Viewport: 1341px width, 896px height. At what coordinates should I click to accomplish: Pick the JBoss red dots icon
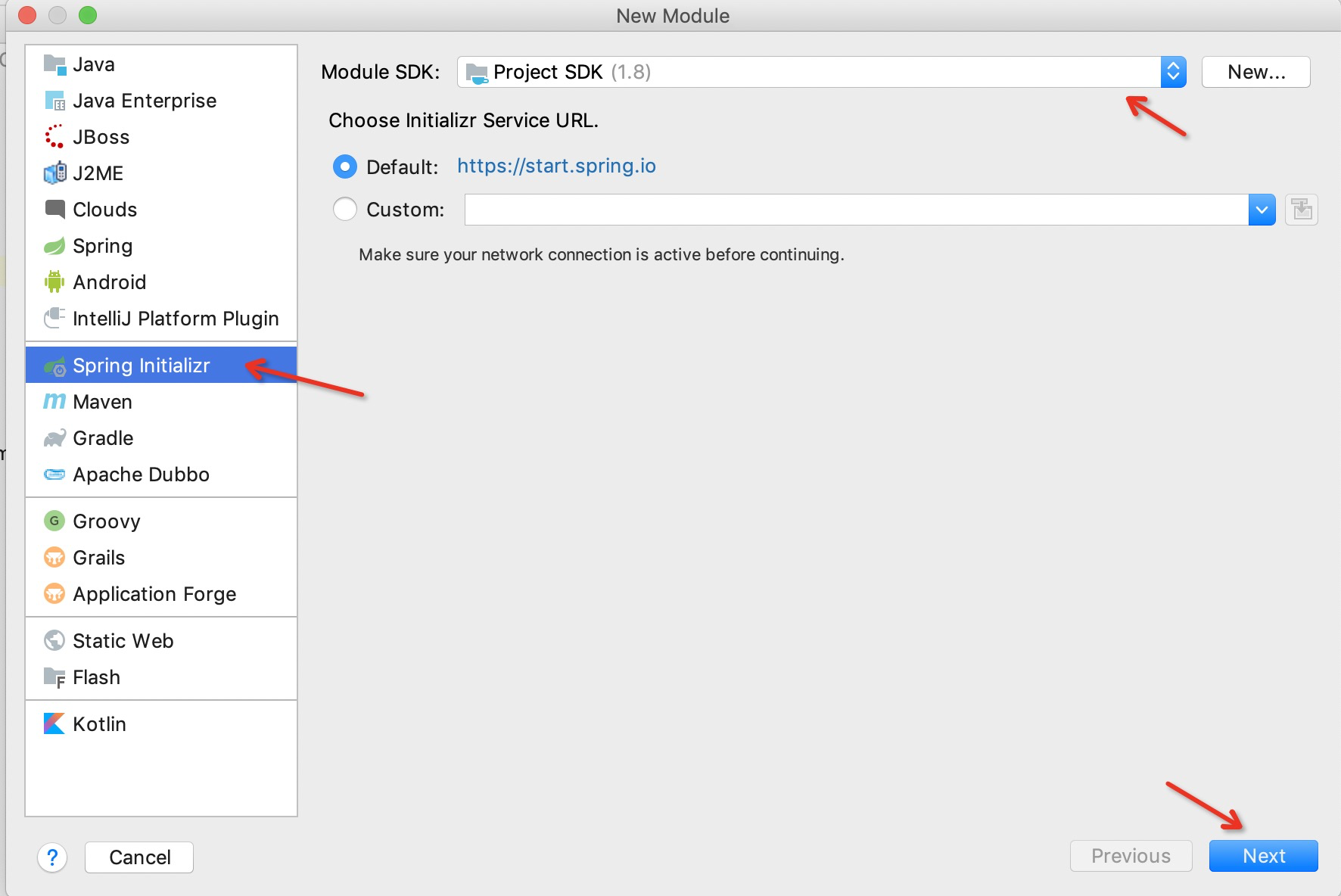click(x=54, y=137)
